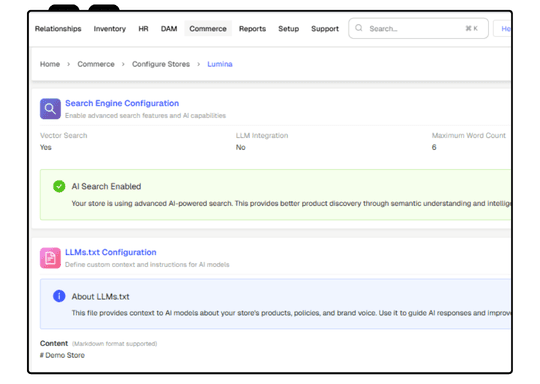Click 'Enable advanced search features' subtitle
This screenshot has height=384, width=540.
(146, 115)
